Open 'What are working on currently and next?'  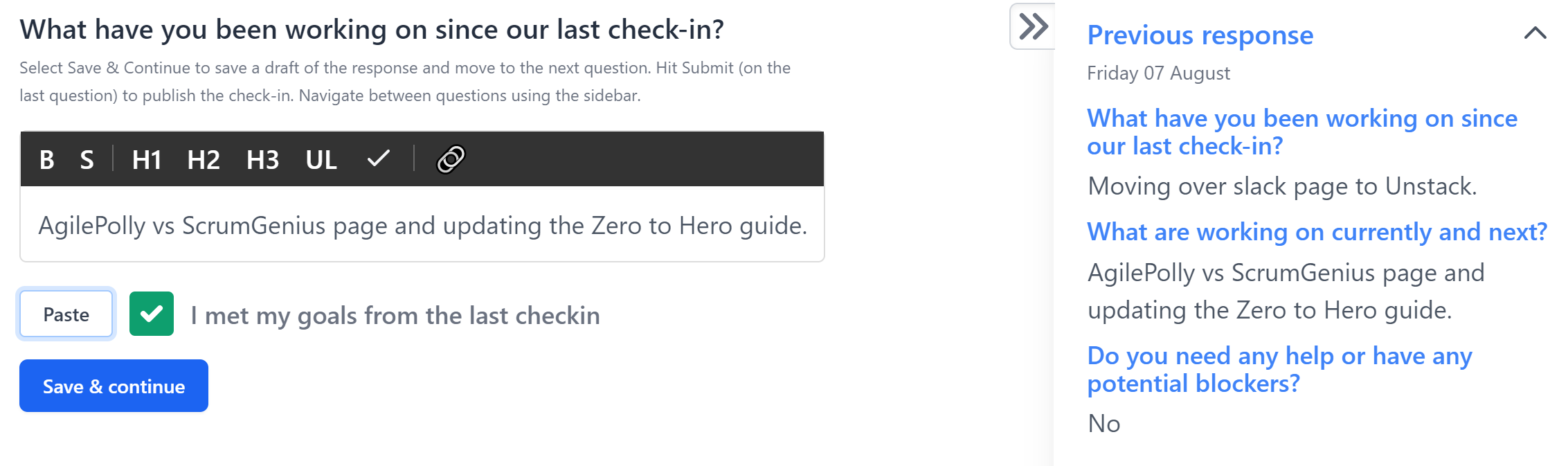click(x=1317, y=232)
